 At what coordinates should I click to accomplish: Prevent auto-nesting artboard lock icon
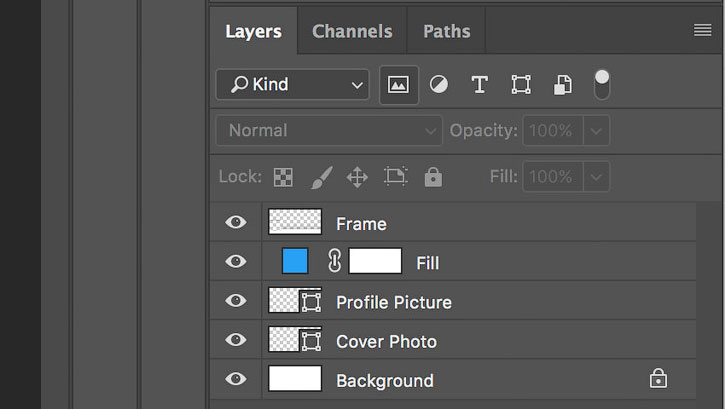pos(396,176)
